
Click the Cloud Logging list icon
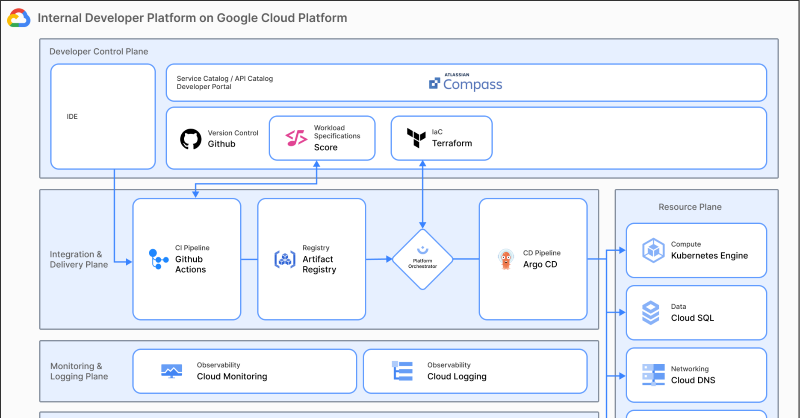(402, 371)
